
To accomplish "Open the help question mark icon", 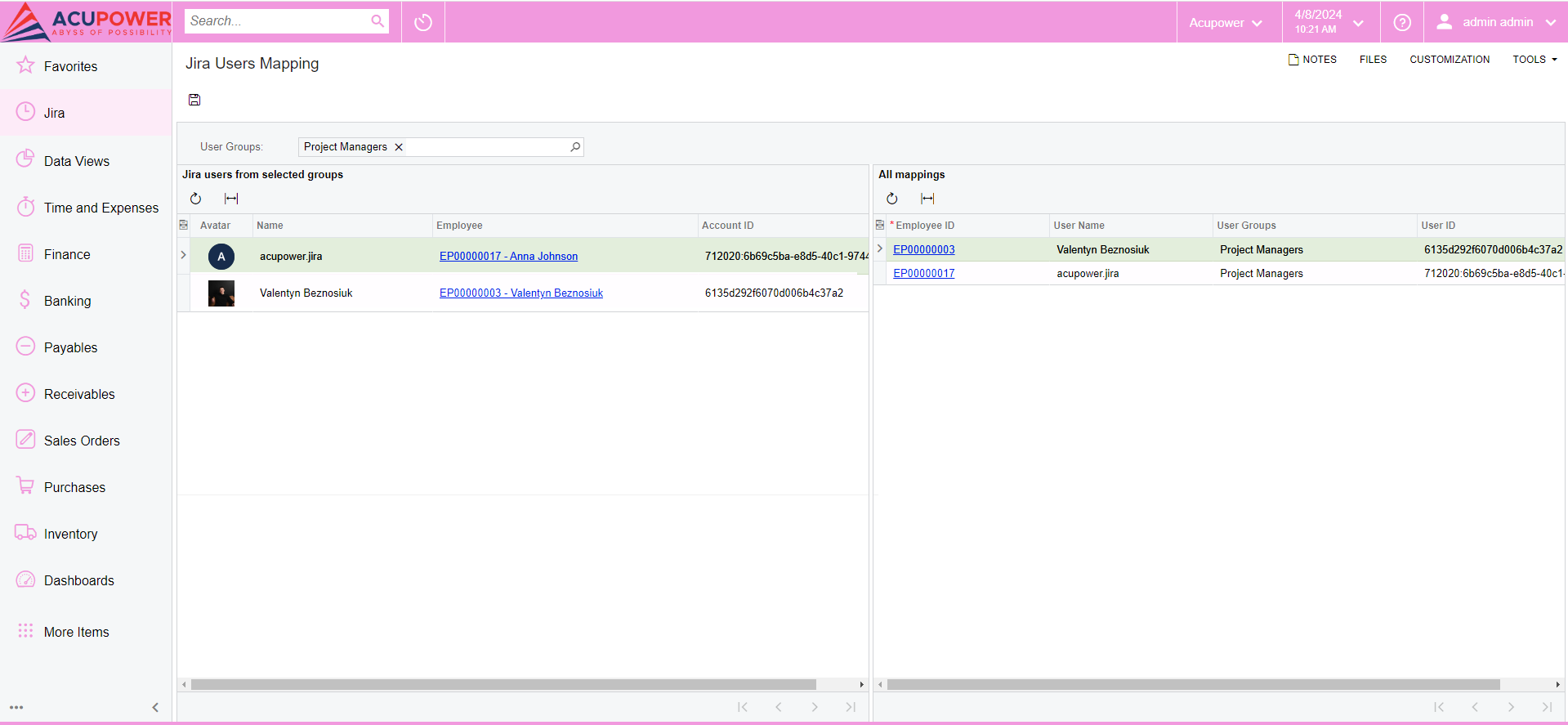I will tap(1402, 22).
